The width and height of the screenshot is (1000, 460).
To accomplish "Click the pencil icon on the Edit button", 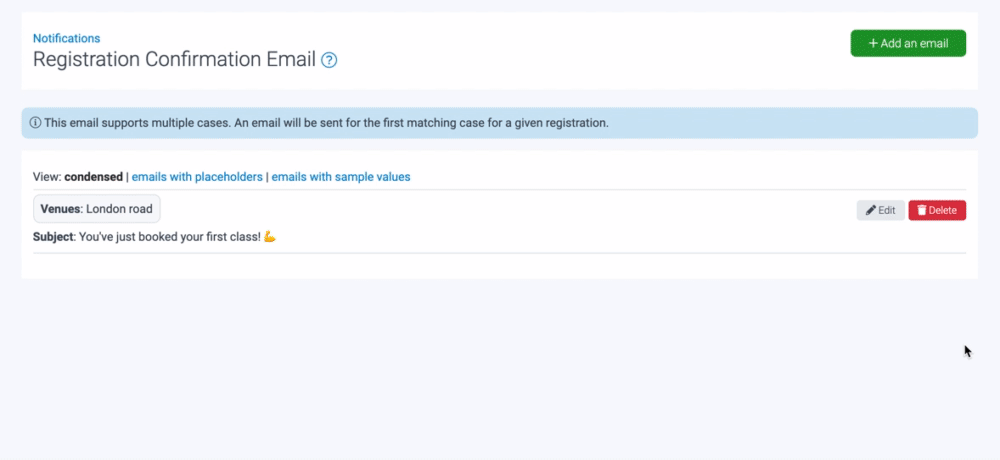I will click(871, 210).
